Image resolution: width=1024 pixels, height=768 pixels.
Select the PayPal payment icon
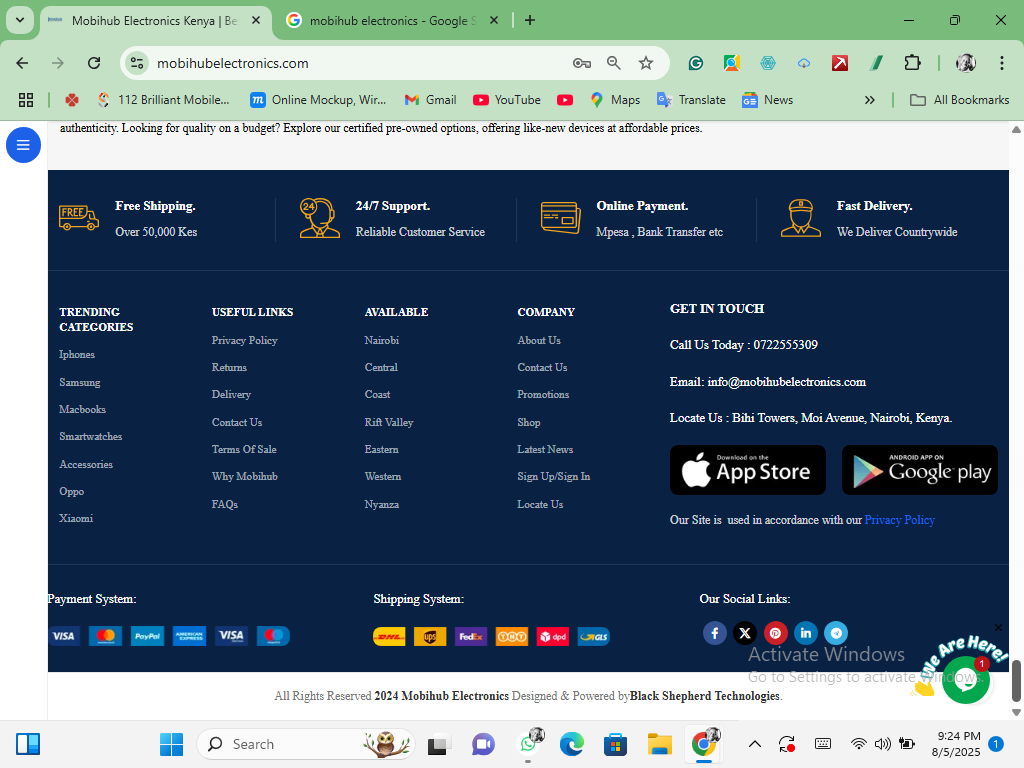(x=147, y=635)
